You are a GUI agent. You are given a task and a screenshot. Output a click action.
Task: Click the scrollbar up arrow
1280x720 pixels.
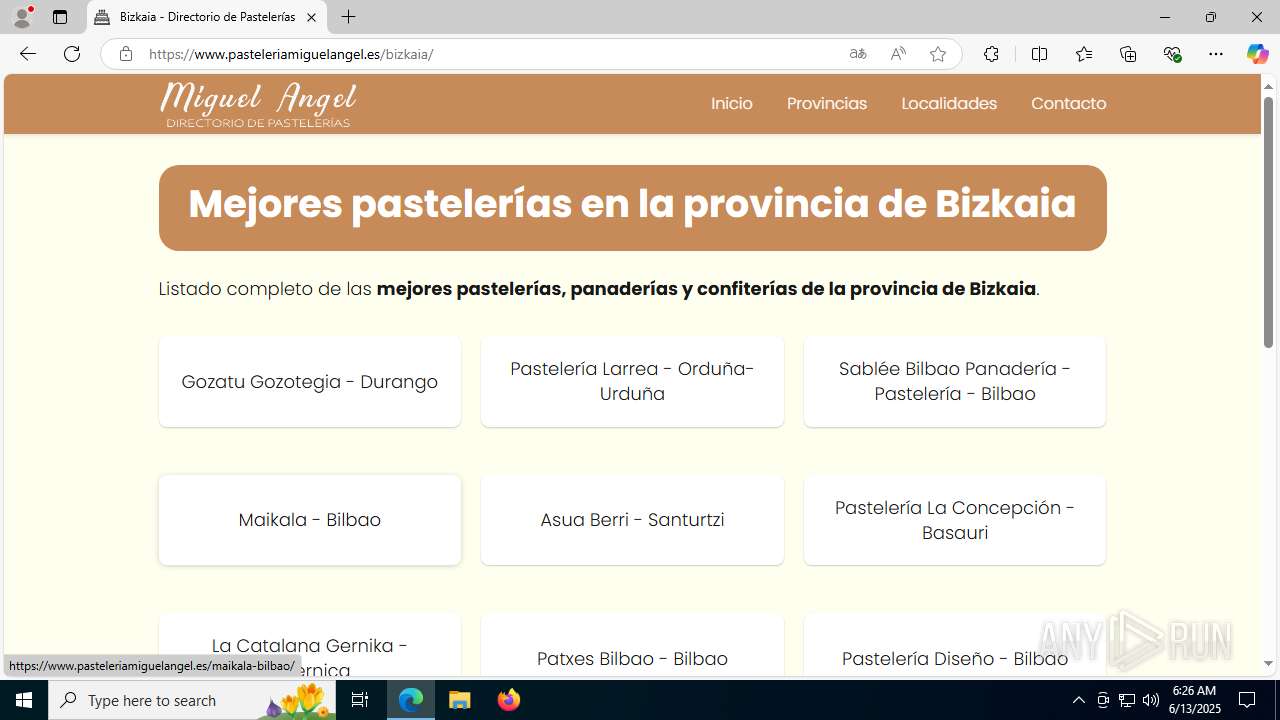pos(1268,86)
